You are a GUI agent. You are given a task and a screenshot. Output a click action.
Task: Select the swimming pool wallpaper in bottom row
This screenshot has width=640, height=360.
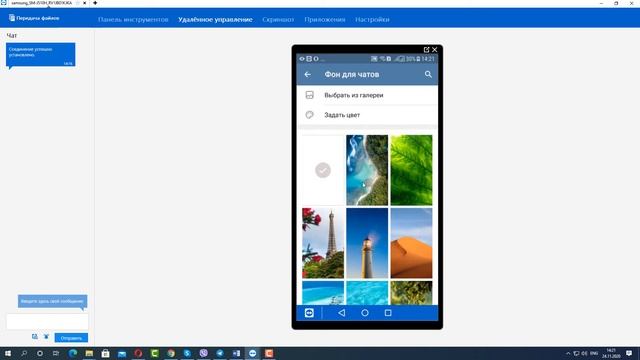coord(323,293)
